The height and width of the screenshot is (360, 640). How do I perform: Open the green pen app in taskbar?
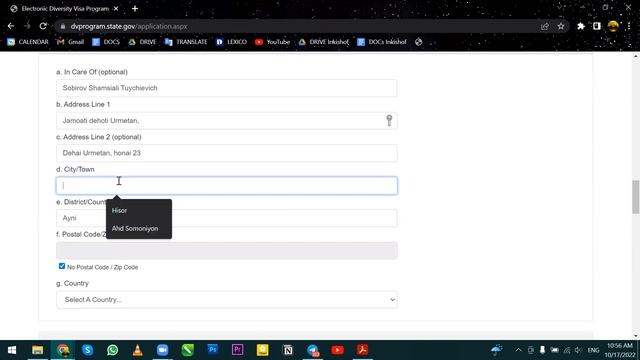click(188, 350)
